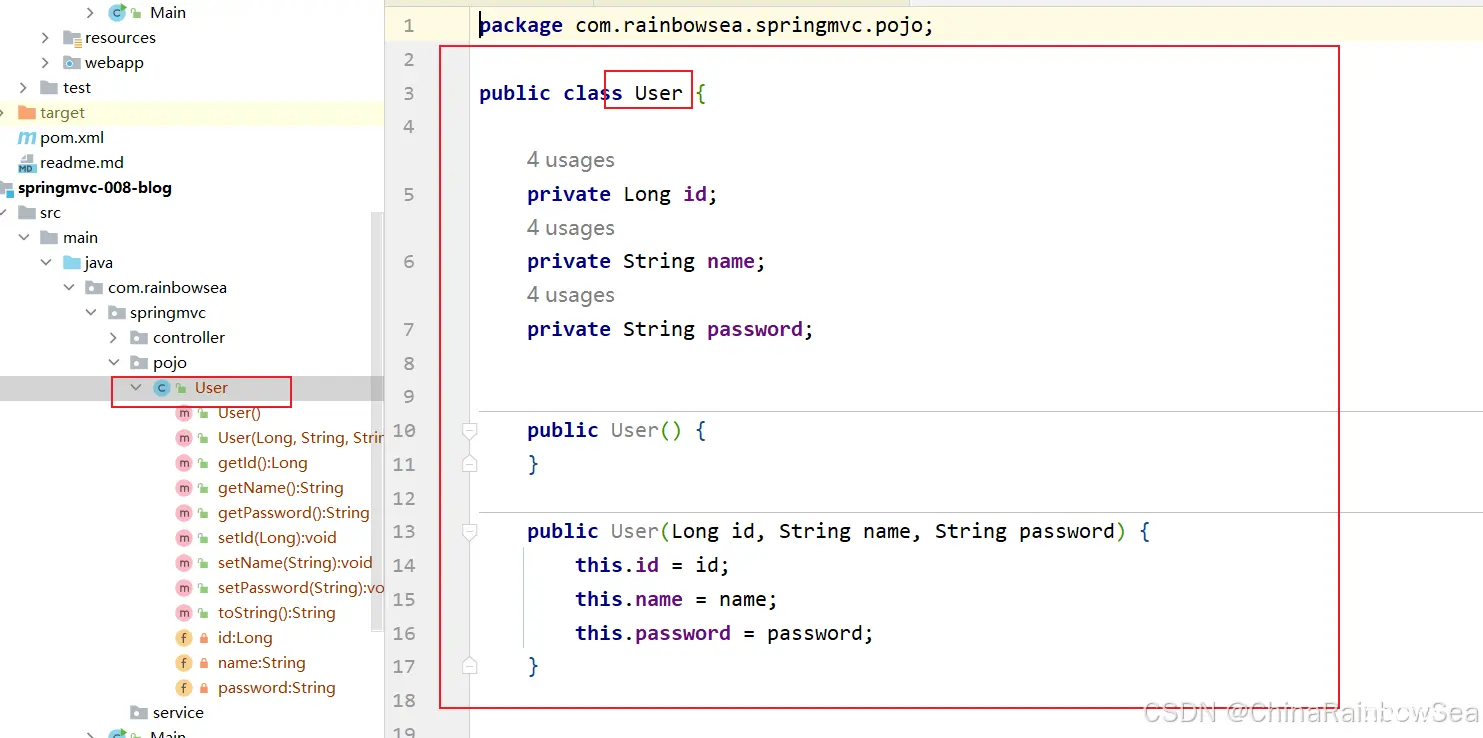Screen dimensions: 1483x738
Task: Click the User class icon in tree
Action: point(162,388)
